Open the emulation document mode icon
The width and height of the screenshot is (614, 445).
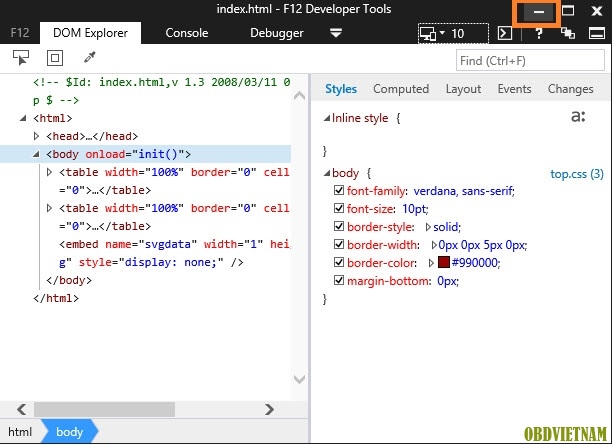(x=428, y=33)
